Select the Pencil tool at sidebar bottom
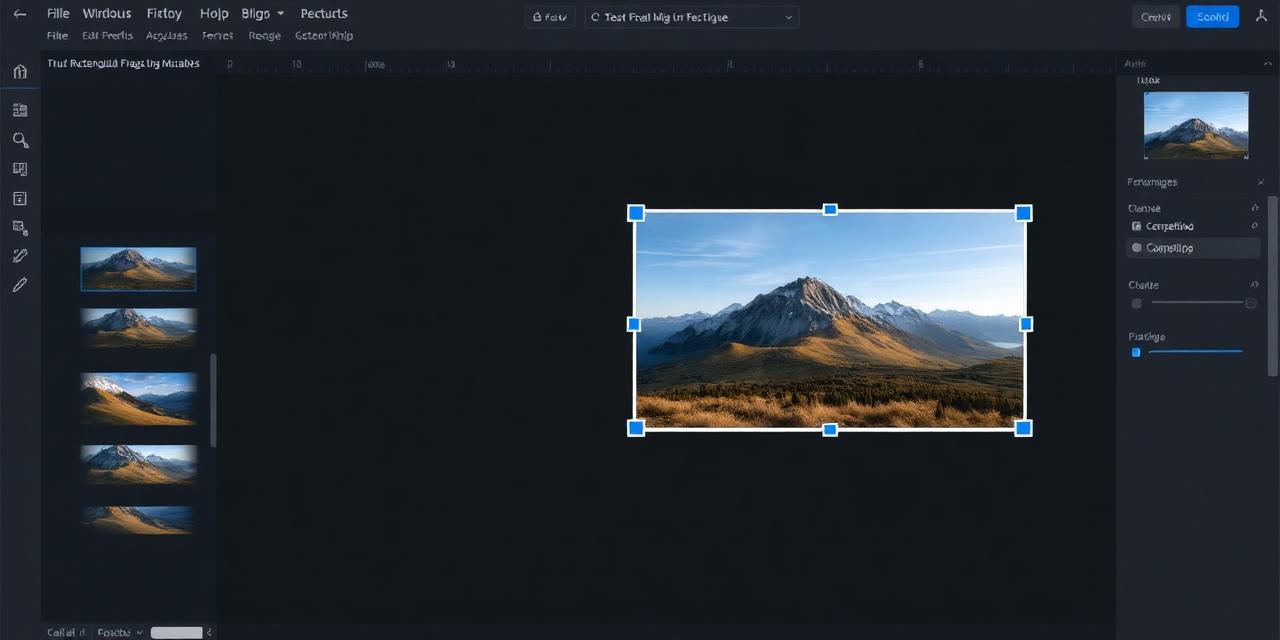The height and width of the screenshot is (640, 1280). coord(20,284)
